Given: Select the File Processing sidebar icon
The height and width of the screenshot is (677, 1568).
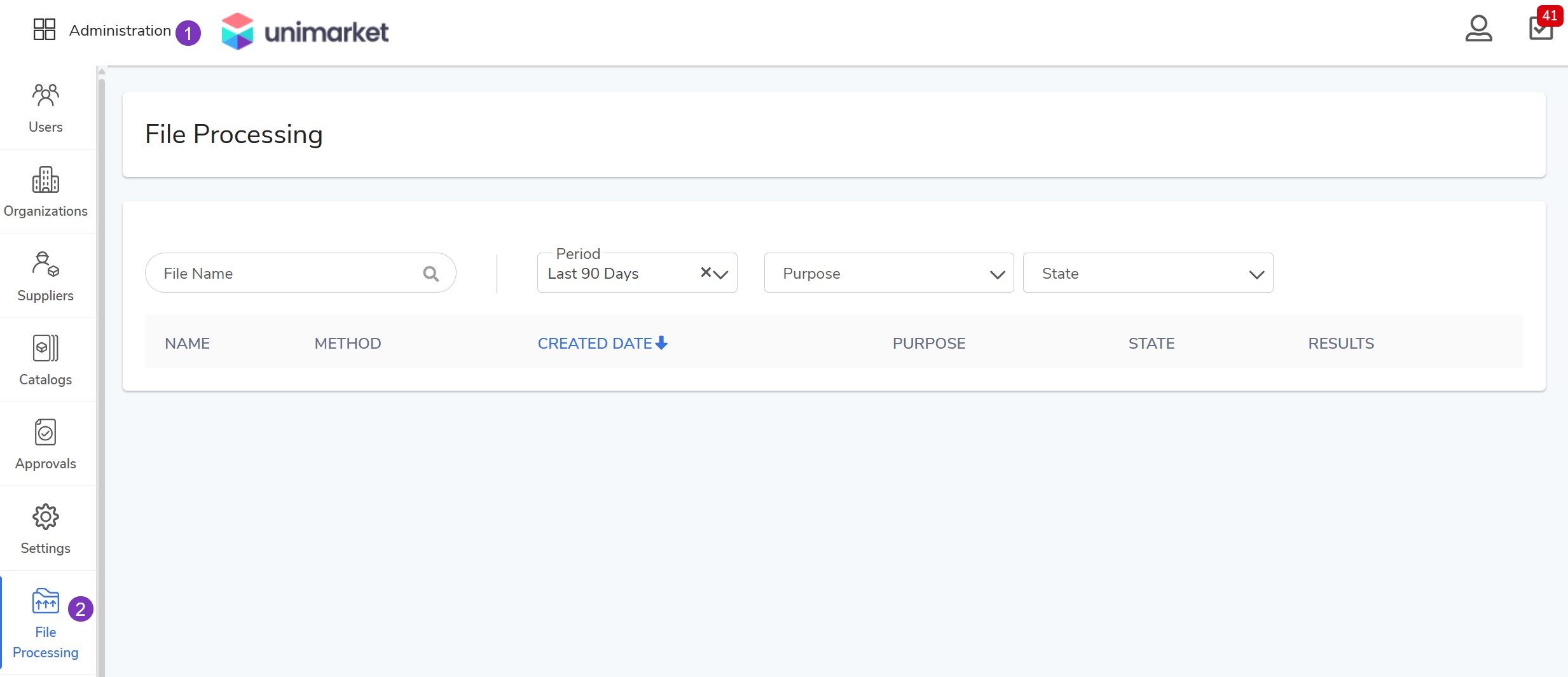Looking at the screenshot, I should tap(46, 601).
